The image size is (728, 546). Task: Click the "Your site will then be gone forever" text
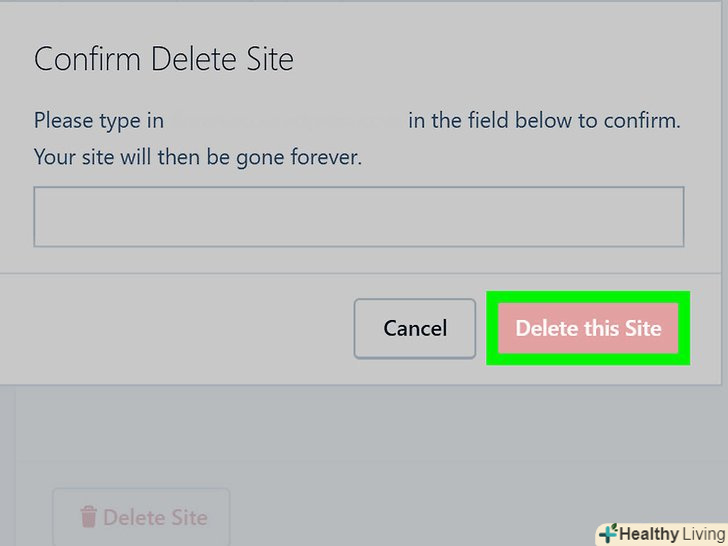pos(198,157)
